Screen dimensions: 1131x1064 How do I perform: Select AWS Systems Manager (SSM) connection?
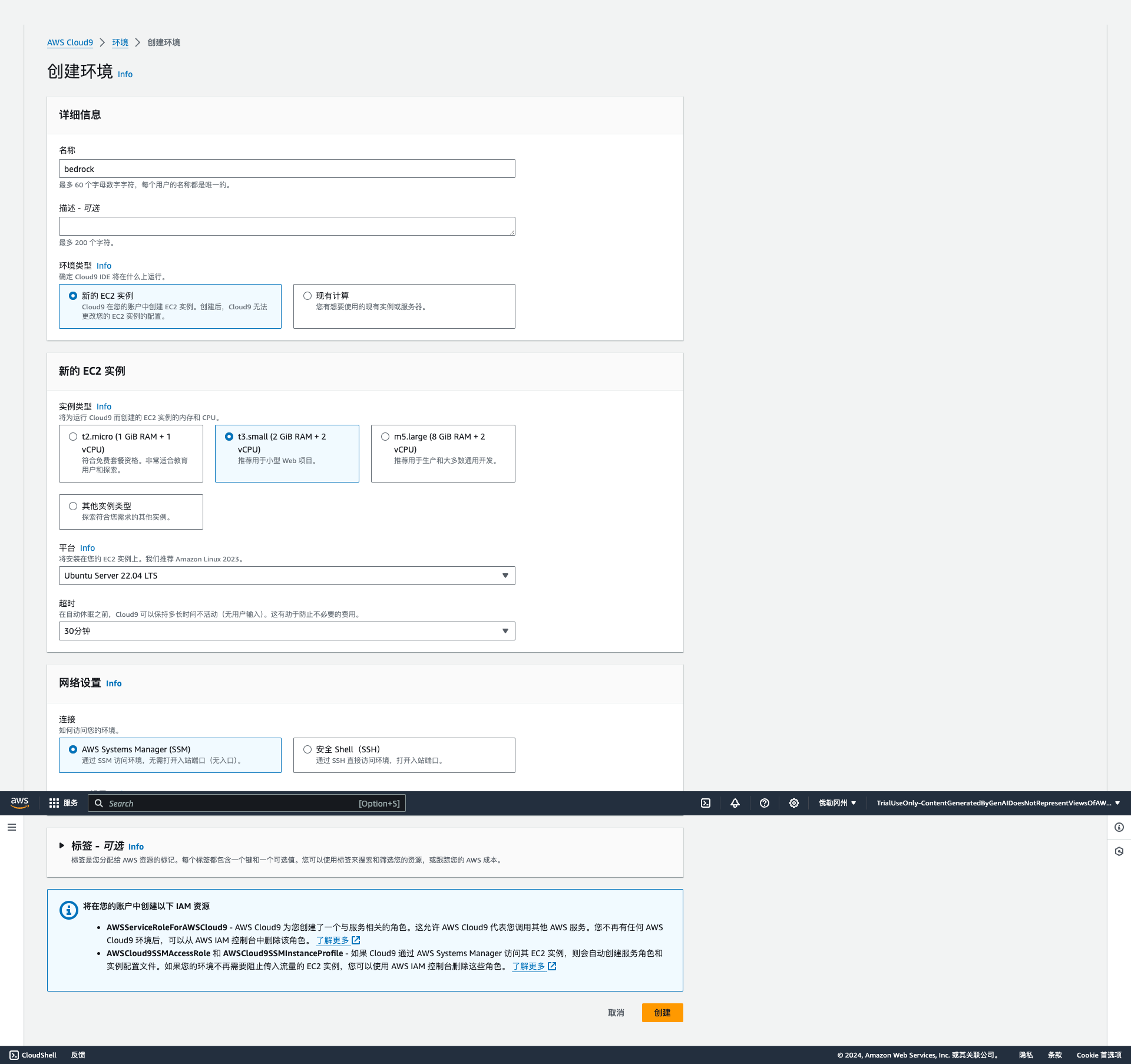pos(170,755)
